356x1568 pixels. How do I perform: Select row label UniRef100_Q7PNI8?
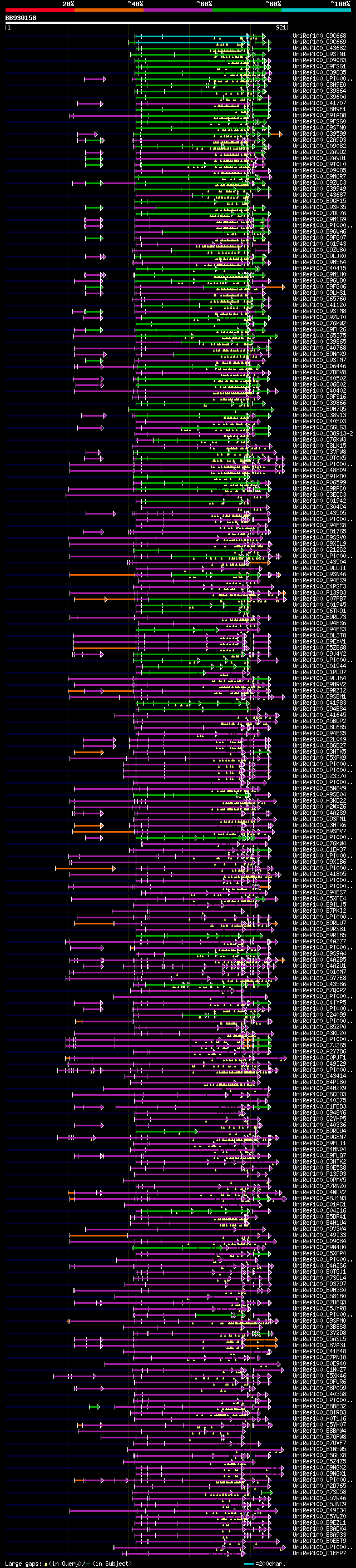click(319, 1357)
